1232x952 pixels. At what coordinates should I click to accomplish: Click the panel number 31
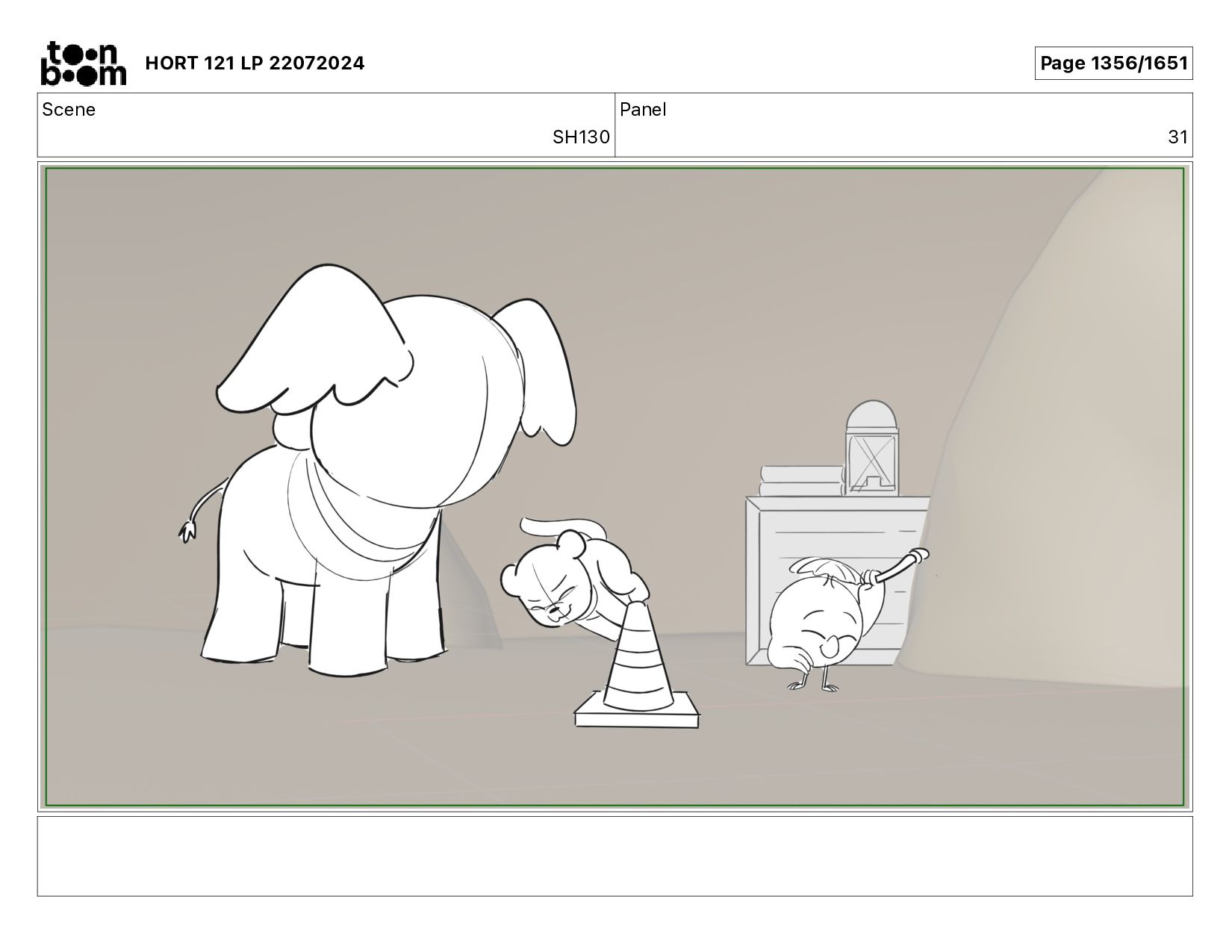tap(1177, 137)
